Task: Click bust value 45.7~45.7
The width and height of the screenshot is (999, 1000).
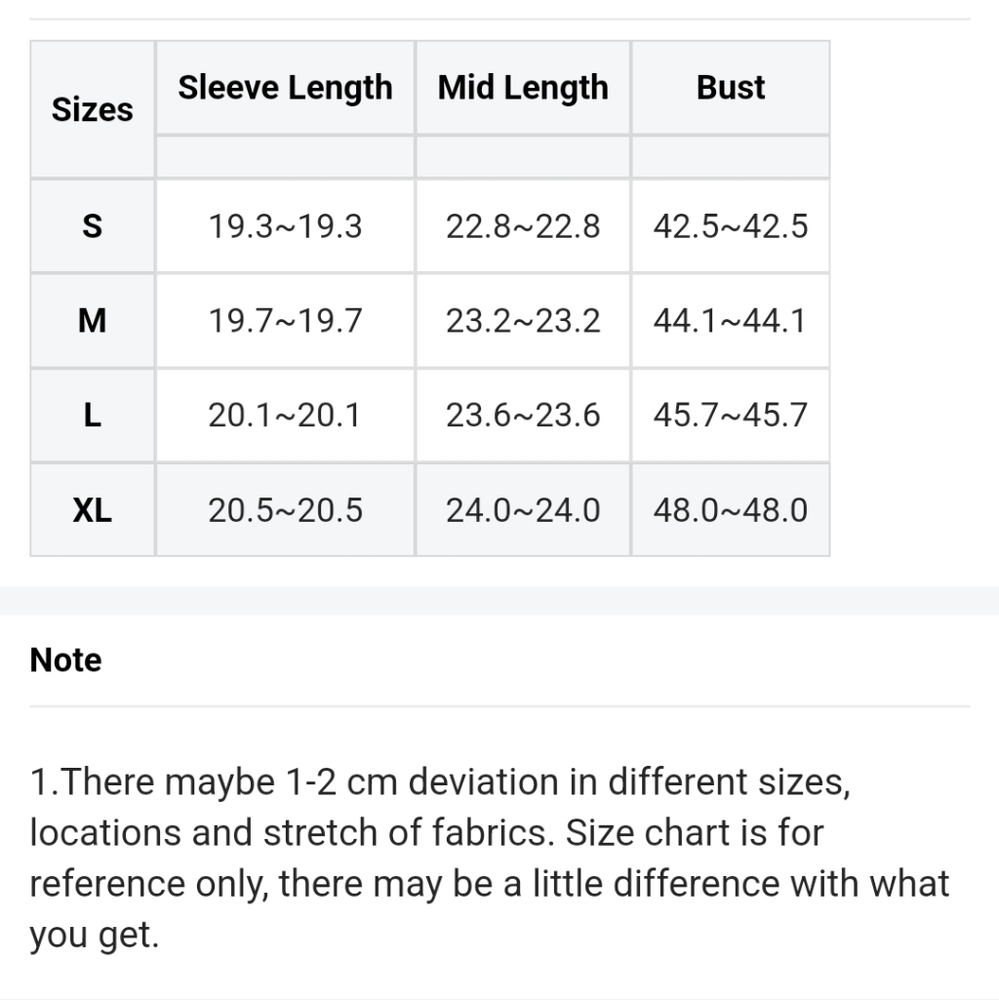Action: 730,415
